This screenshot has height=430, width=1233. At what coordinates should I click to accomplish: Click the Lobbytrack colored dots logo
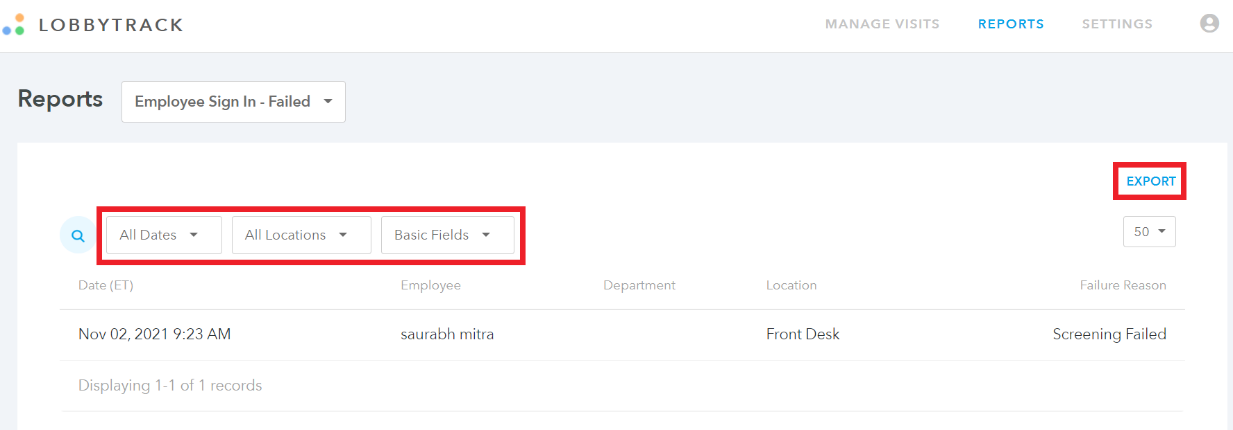[x=13, y=24]
